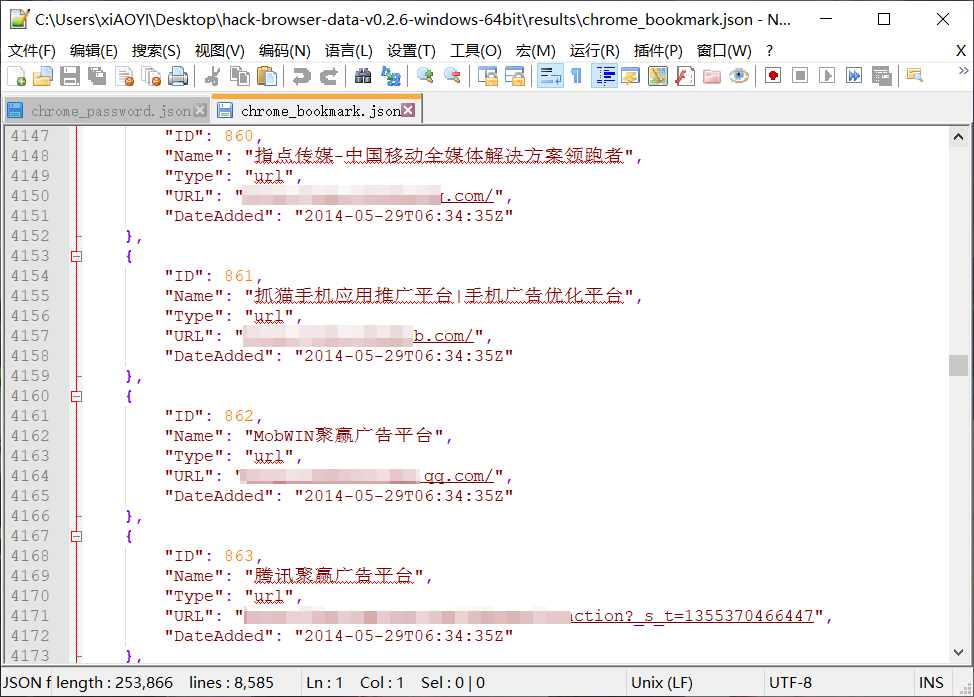
Task: Paste clipboard with Paste icon
Action: 267,76
